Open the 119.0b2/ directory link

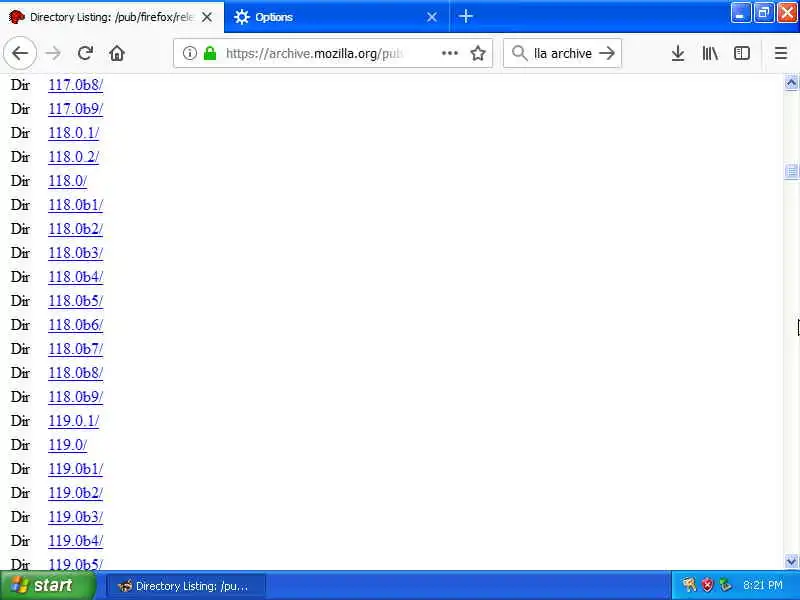[x=76, y=492]
